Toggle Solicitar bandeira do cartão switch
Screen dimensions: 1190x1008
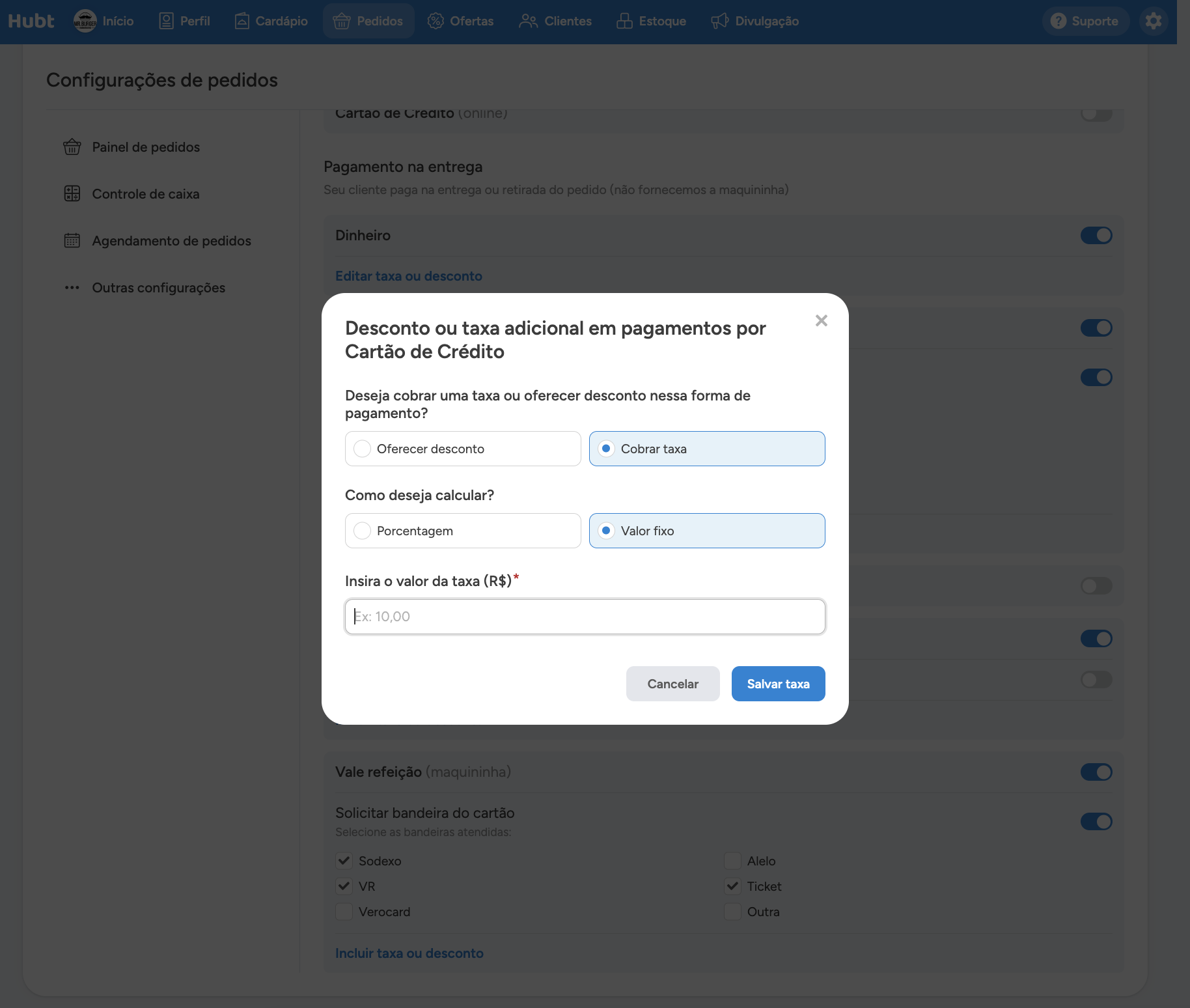[x=1096, y=822]
